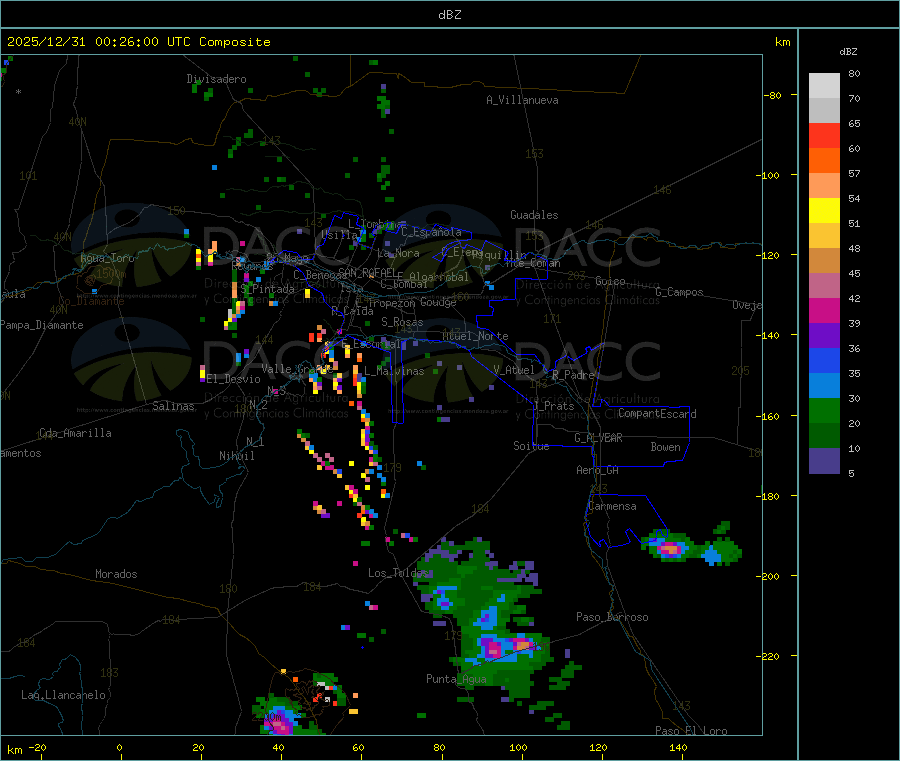The image size is (900, 761).
Task: Click the 'G_ALVEAR' map label
Action: point(599,438)
